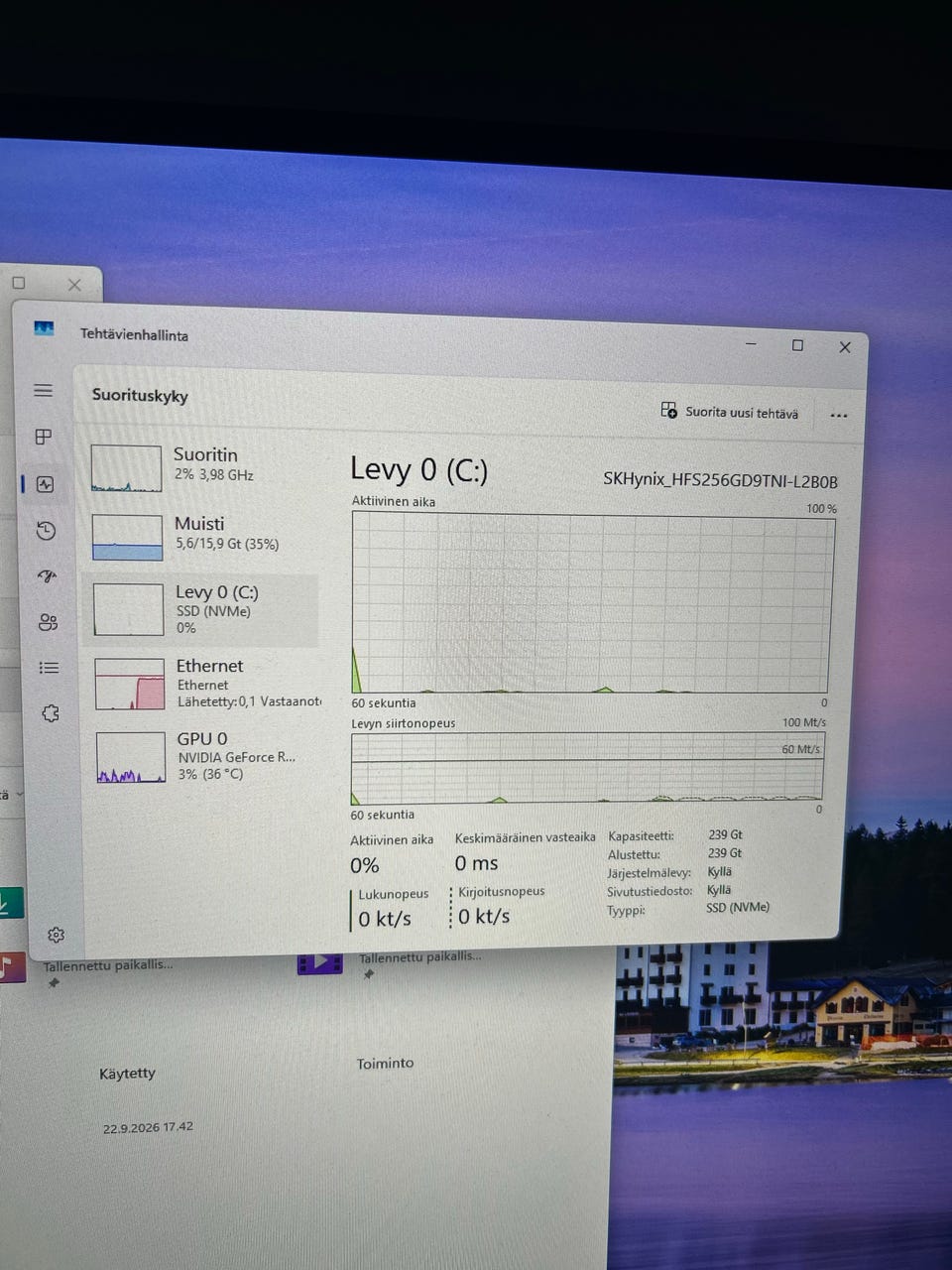Image resolution: width=952 pixels, height=1270 pixels.
Task: Click the Sivutustiedosto Kyllä value
Action: pyautogui.click(x=719, y=890)
